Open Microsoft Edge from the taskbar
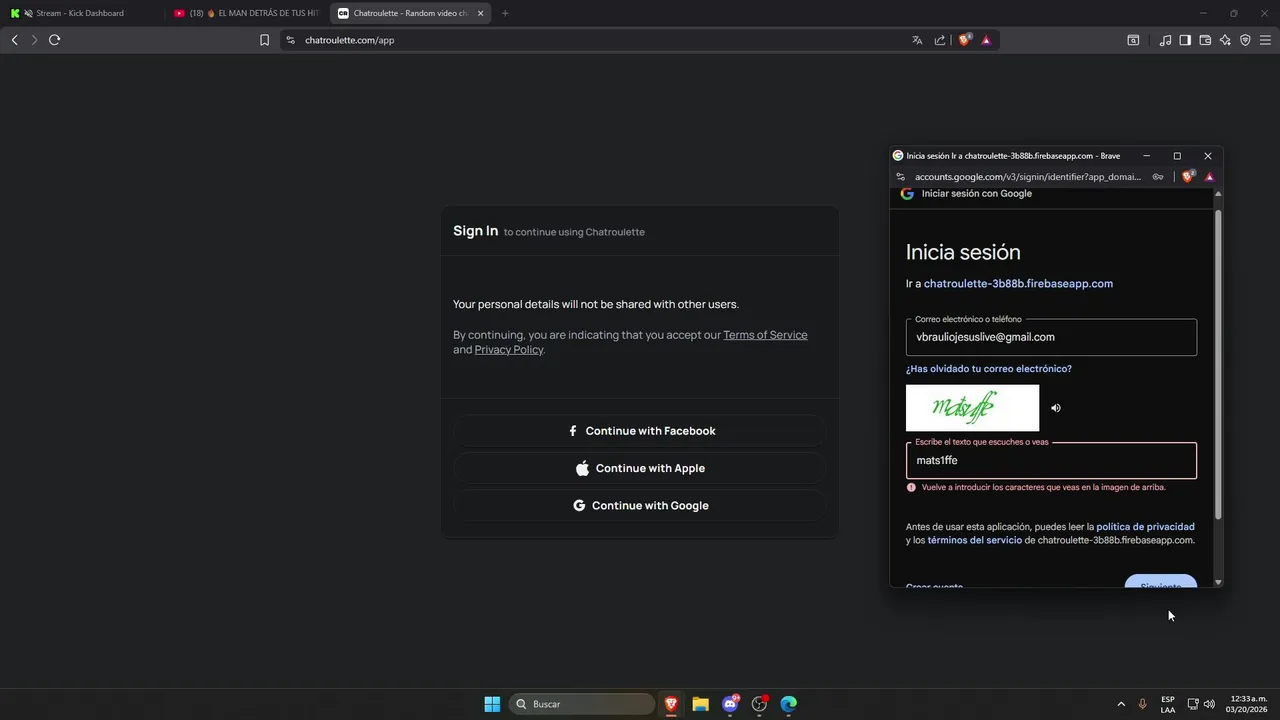The width and height of the screenshot is (1280, 720). (x=789, y=704)
